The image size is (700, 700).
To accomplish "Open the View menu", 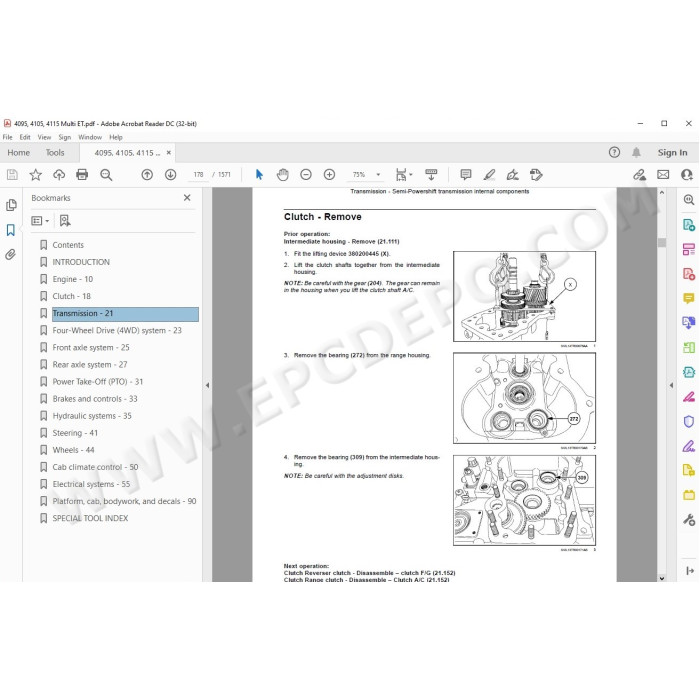I will coord(44,137).
